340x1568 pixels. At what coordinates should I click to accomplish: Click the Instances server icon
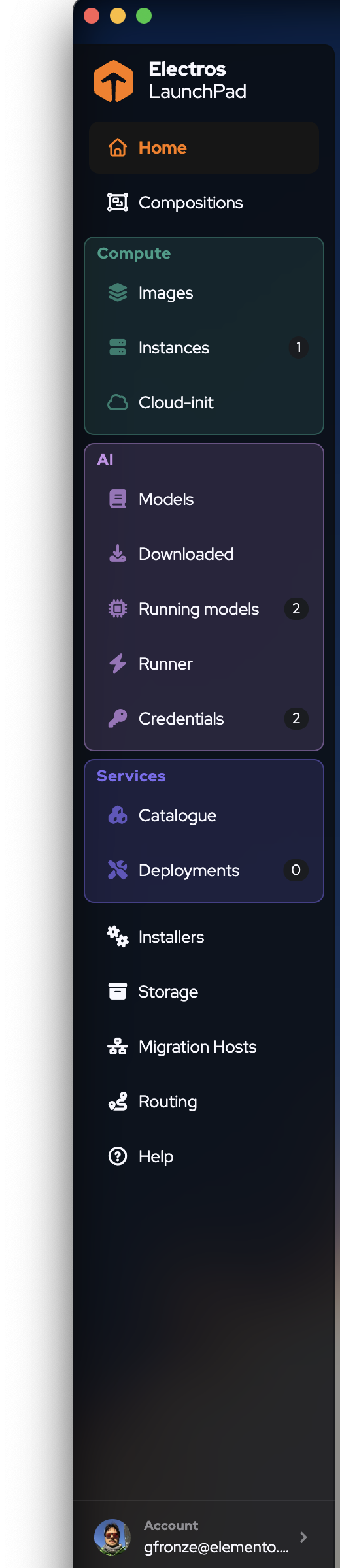coord(118,348)
